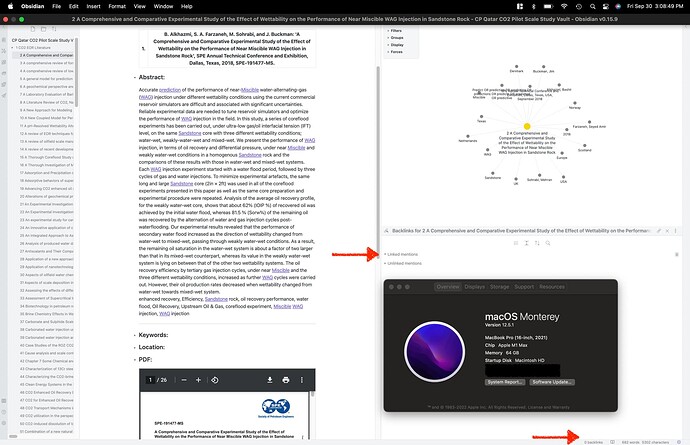690x445 pixels.
Task: Fold the Abstract heading
Action: click(135, 77)
